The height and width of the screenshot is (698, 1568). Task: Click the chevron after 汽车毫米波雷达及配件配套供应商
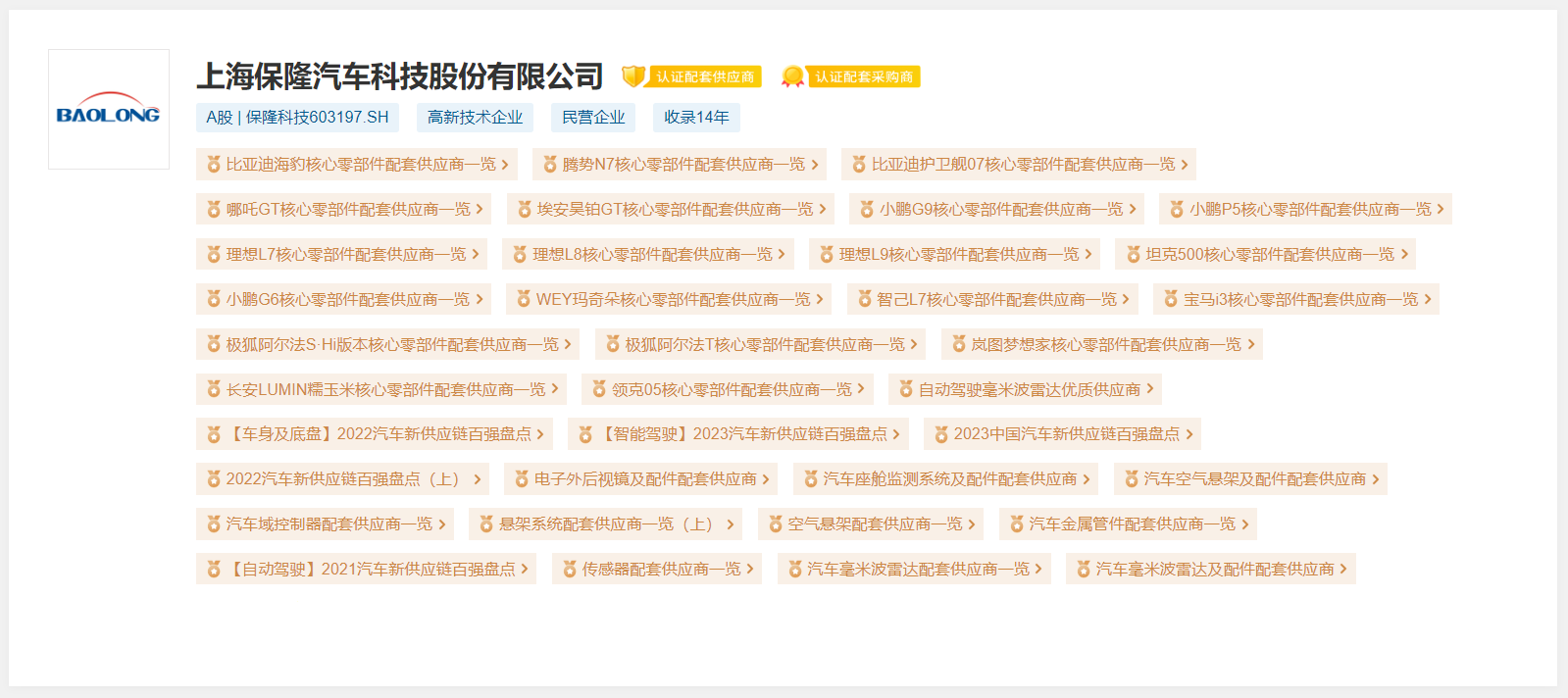tap(1343, 569)
